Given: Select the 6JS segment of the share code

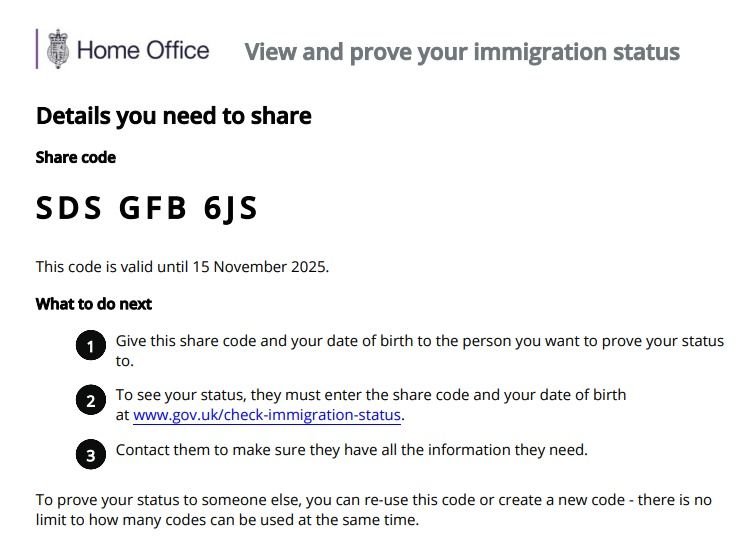Looking at the screenshot, I should [231, 209].
